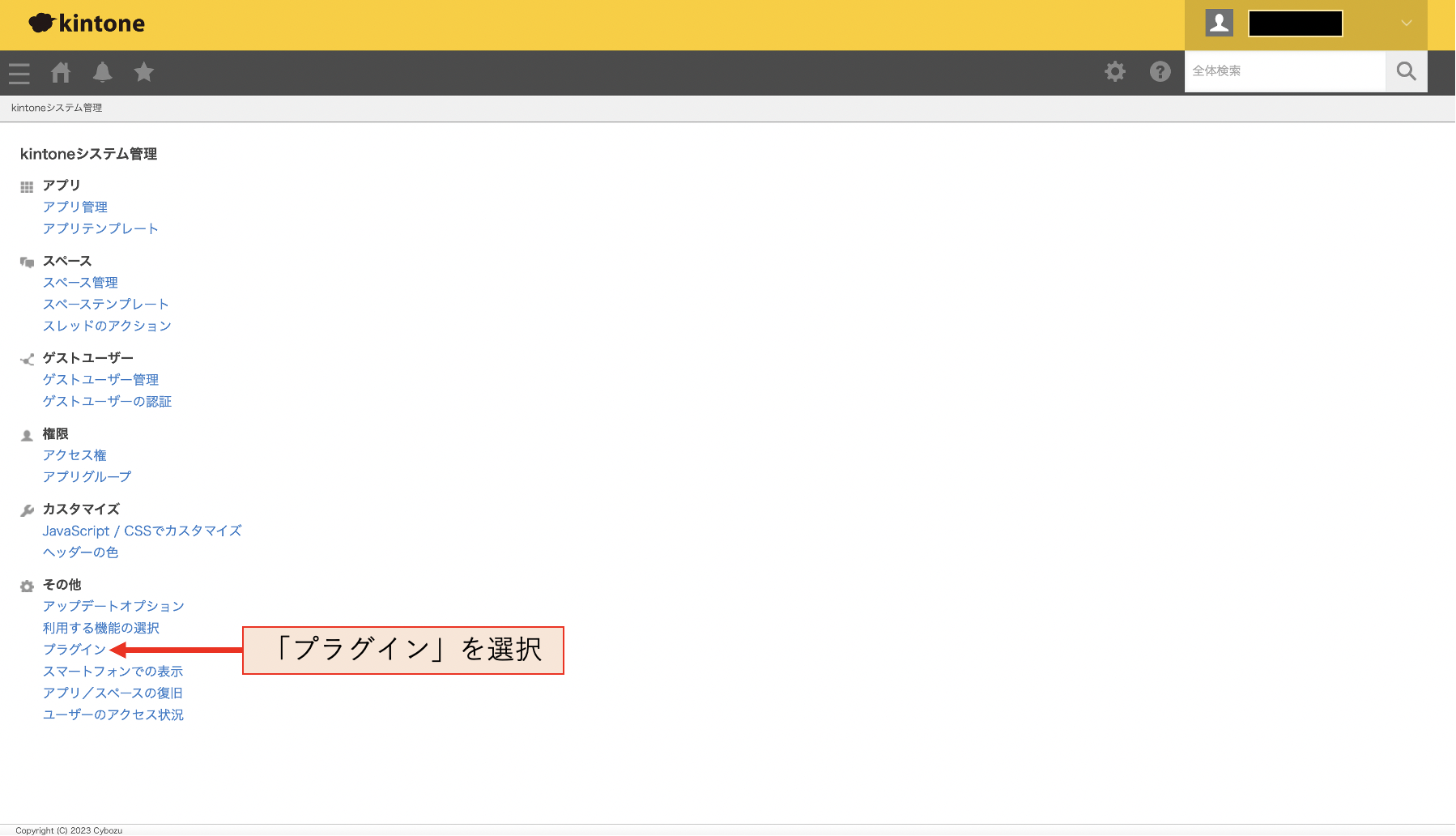This screenshot has height=836, width=1456.
Task: Click the search magnifier button
Action: 1407,71
